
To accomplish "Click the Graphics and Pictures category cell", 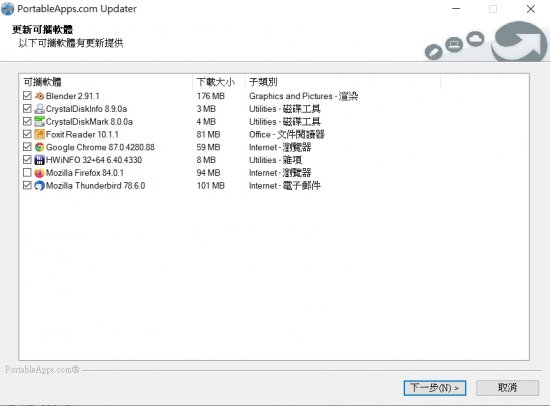I will 303,96.
